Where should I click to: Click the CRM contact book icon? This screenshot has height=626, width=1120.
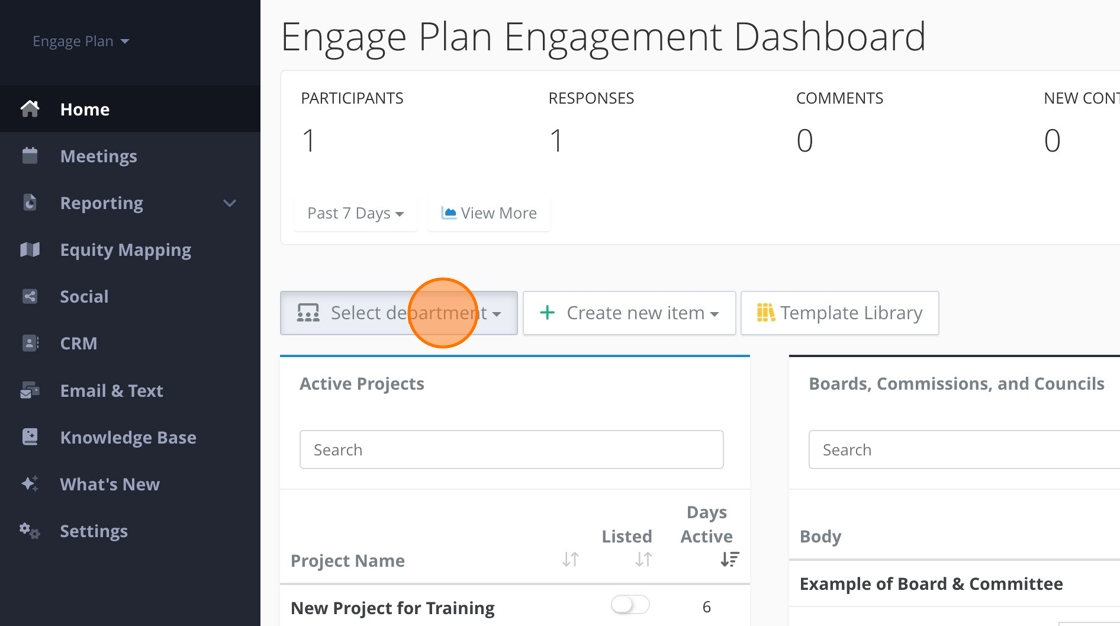(x=30, y=343)
